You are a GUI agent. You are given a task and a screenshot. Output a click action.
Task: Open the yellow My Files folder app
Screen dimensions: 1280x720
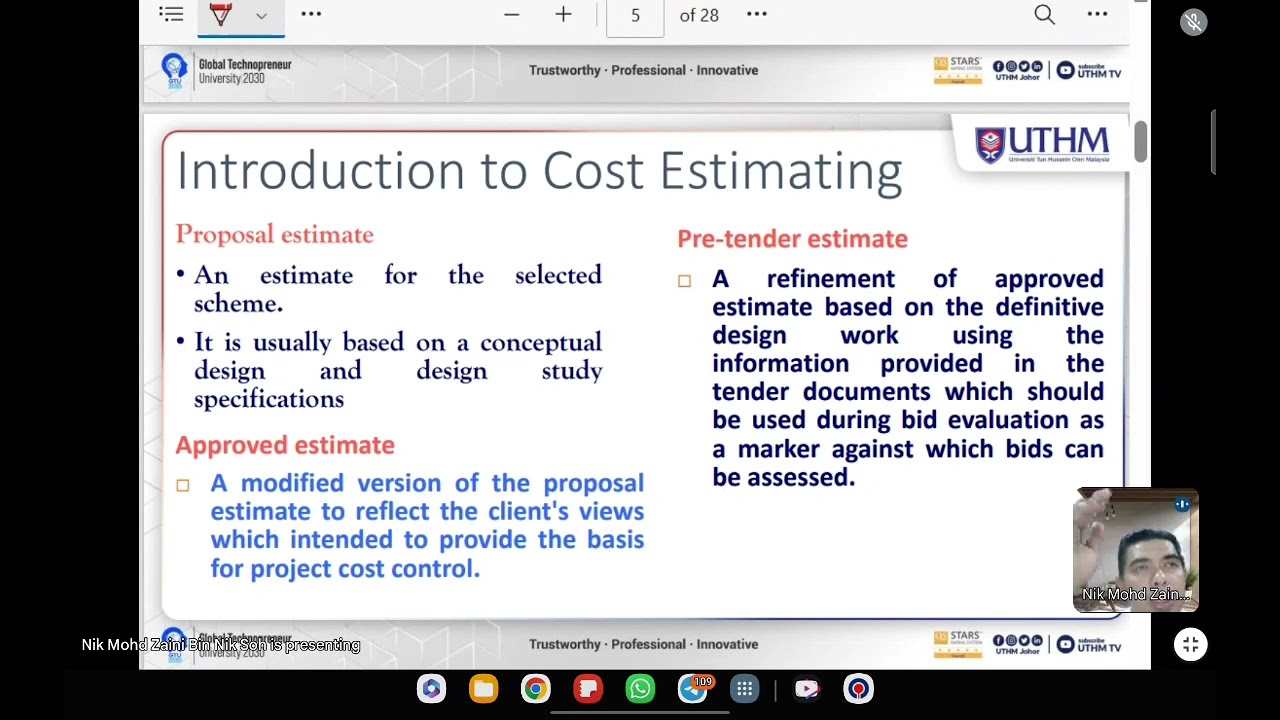(483, 689)
